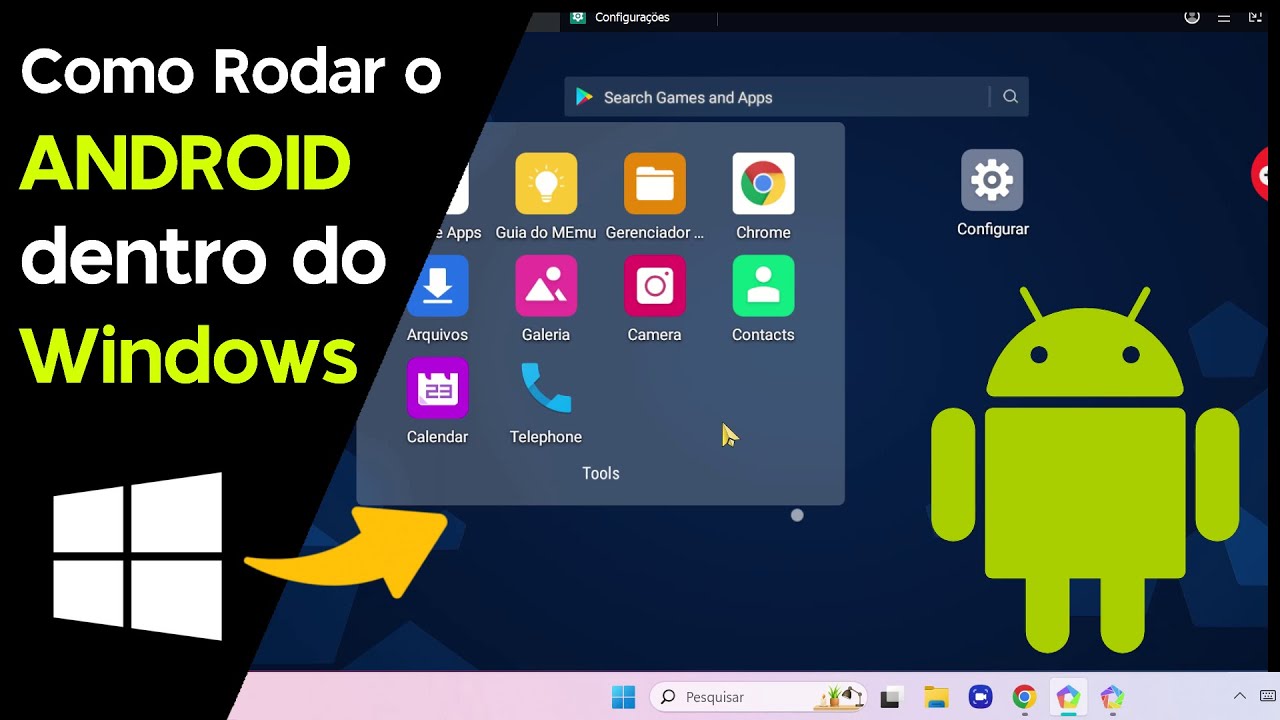The width and height of the screenshot is (1280, 720).
Task: Expand system tray hidden icons chevron
Action: (1240, 696)
